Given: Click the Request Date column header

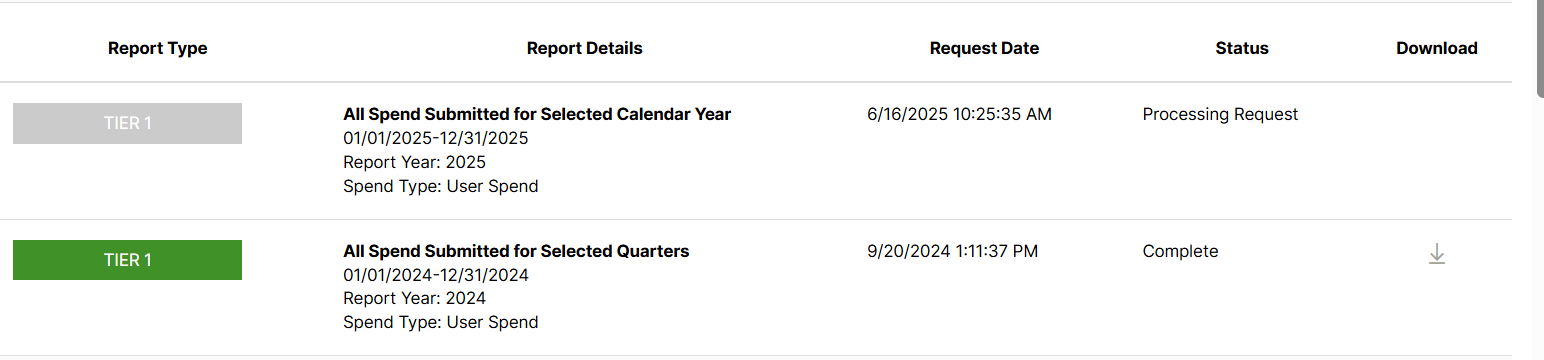Looking at the screenshot, I should click(984, 48).
